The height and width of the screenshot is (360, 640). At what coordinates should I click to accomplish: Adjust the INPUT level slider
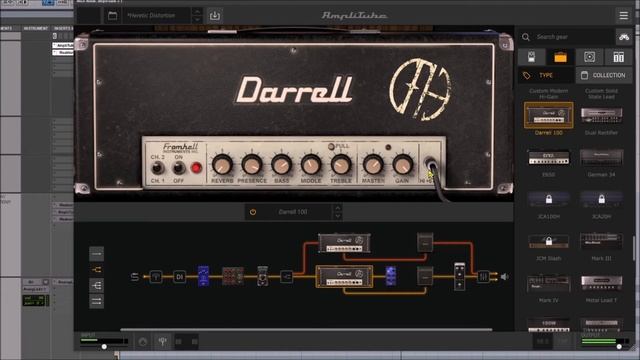(x=104, y=347)
